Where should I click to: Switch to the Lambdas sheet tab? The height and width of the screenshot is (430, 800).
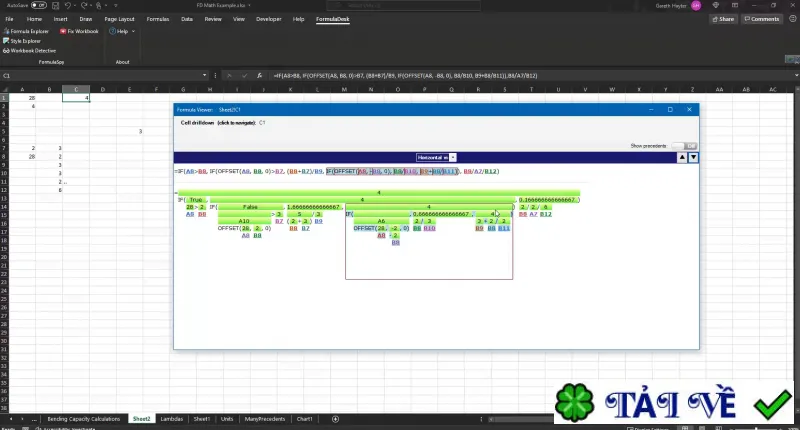point(171,419)
